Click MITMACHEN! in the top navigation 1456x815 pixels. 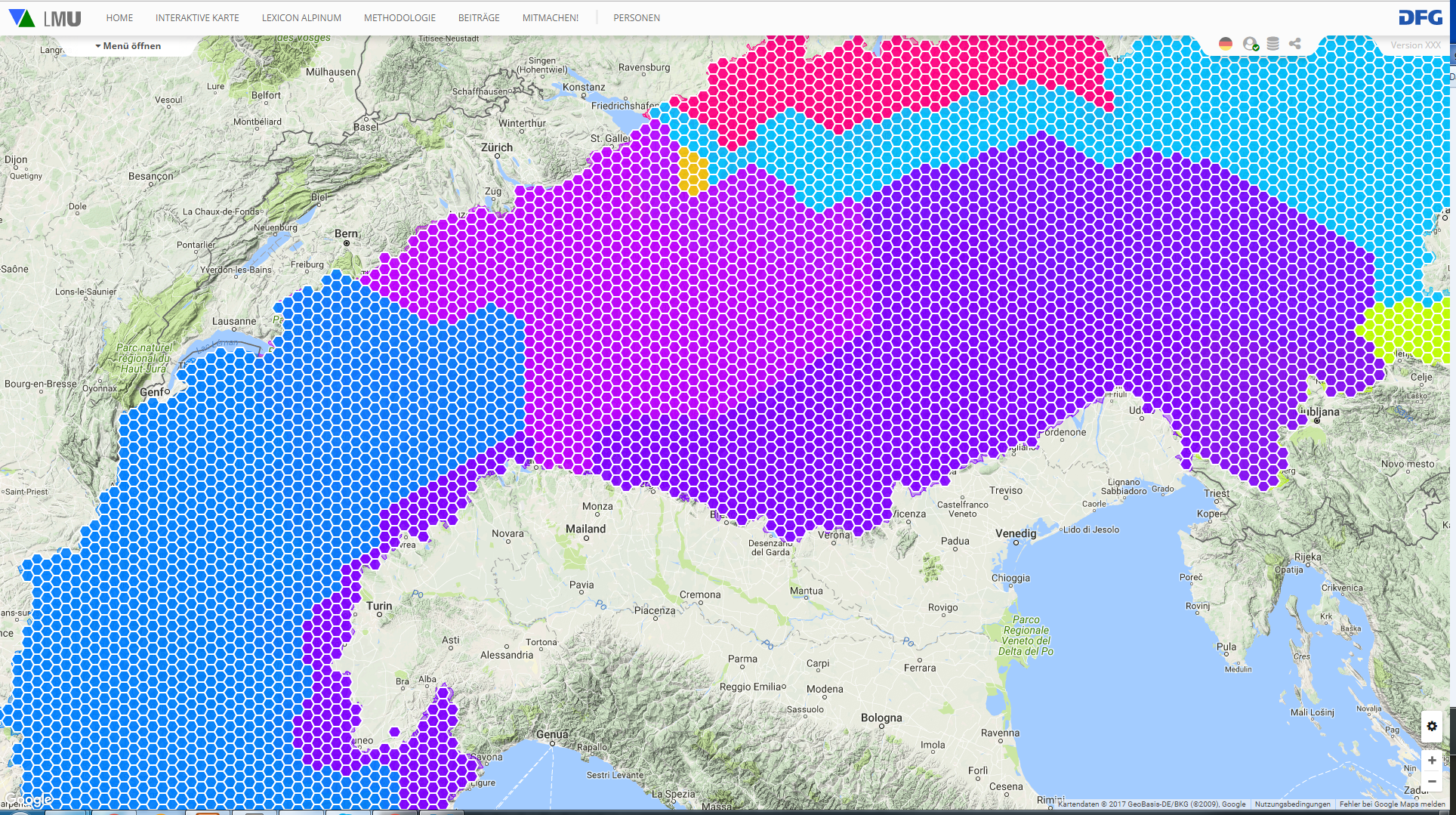551,18
